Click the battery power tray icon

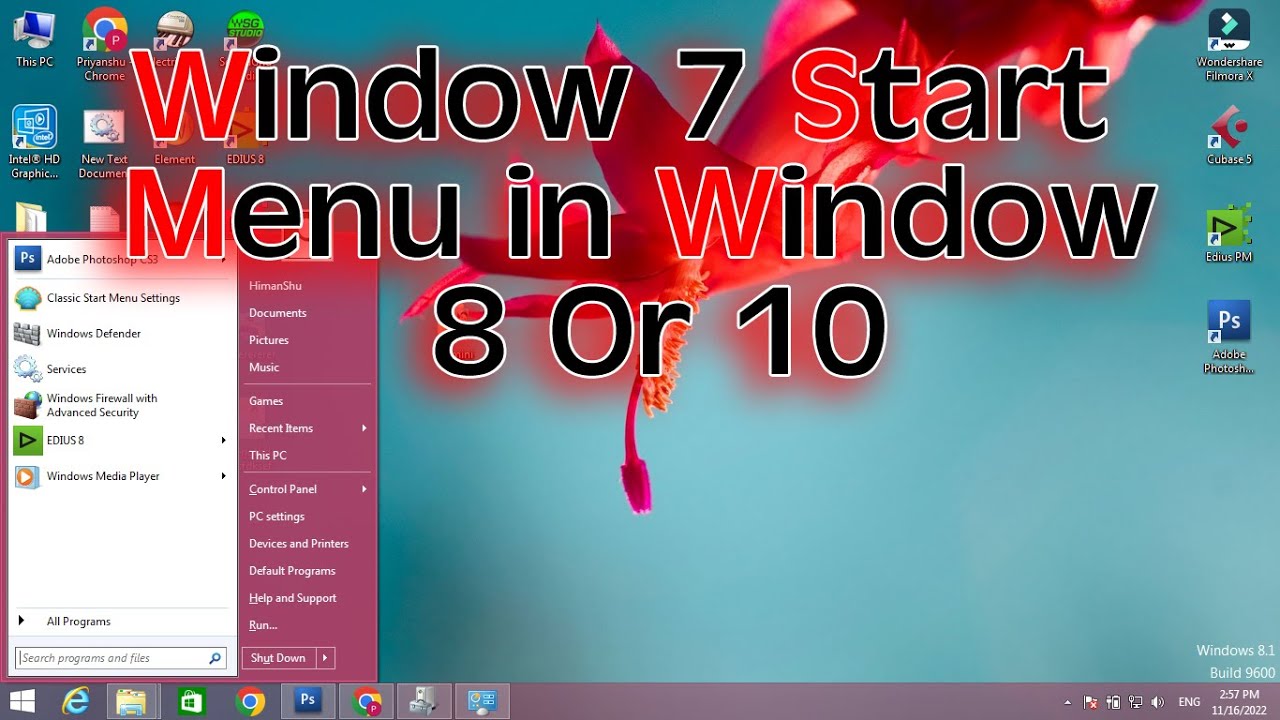point(1114,702)
